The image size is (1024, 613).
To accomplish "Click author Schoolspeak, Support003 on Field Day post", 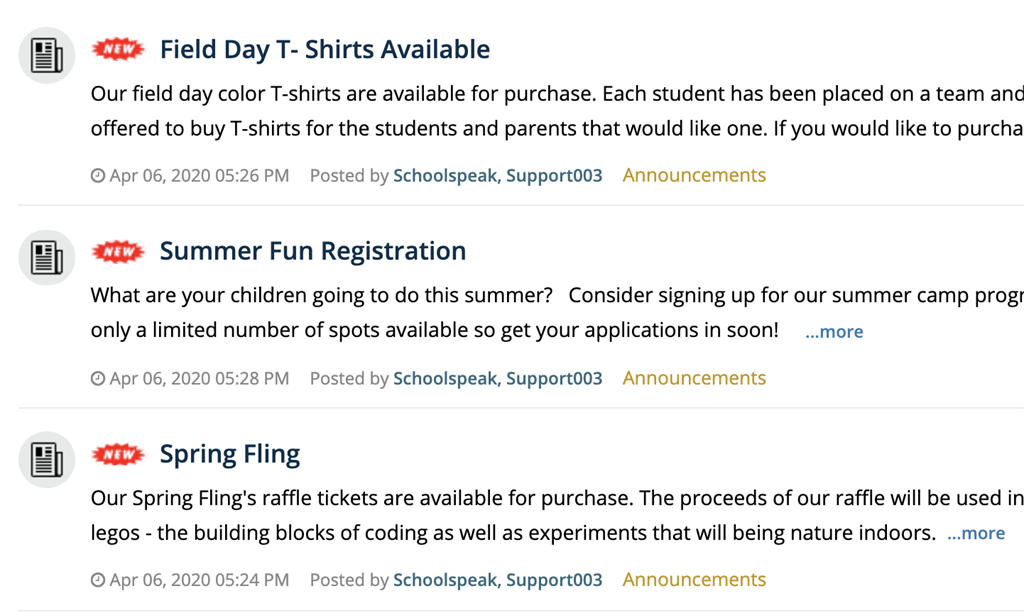I will pyautogui.click(x=497, y=176).
